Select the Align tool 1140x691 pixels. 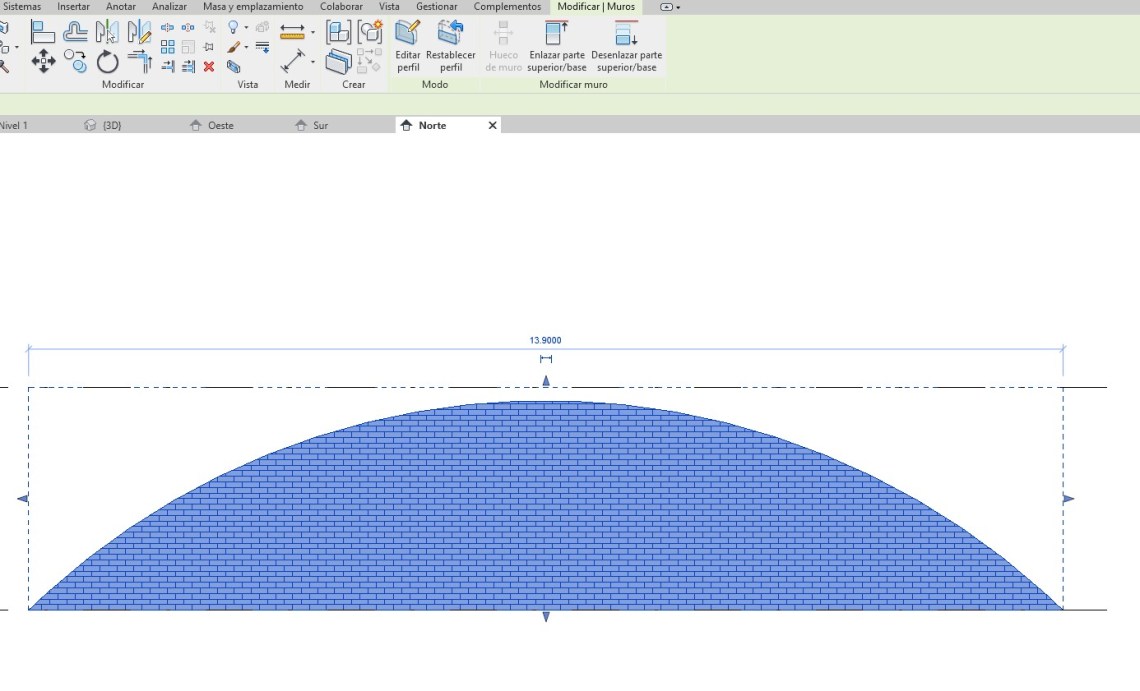point(43,32)
